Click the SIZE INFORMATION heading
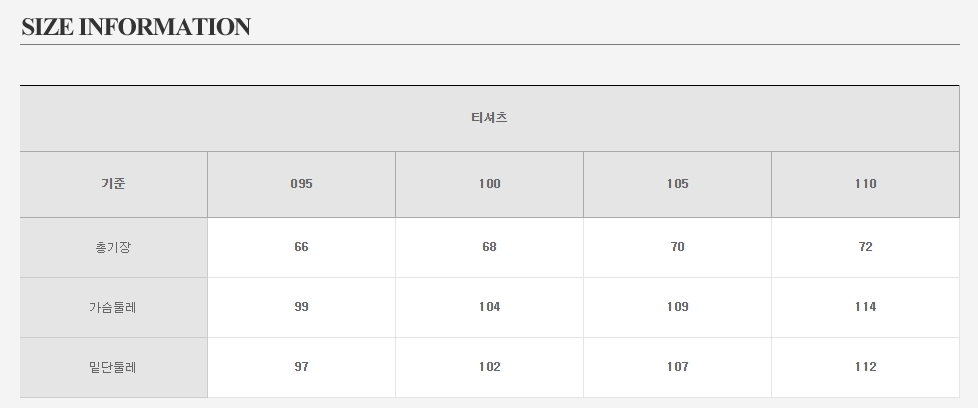978x408 pixels. [136, 27]
